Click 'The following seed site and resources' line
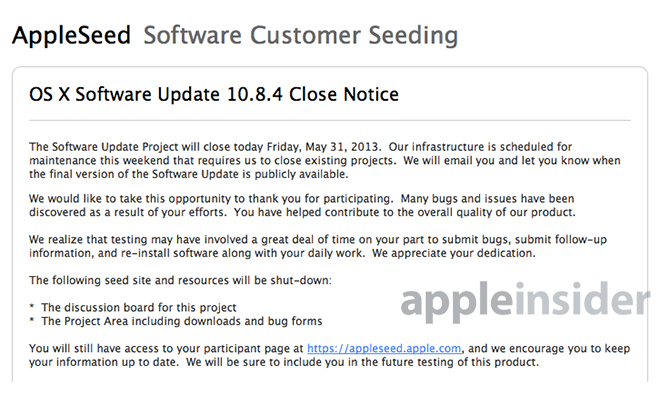This screenshot has height=395, width=660. [x=180, y=280]
